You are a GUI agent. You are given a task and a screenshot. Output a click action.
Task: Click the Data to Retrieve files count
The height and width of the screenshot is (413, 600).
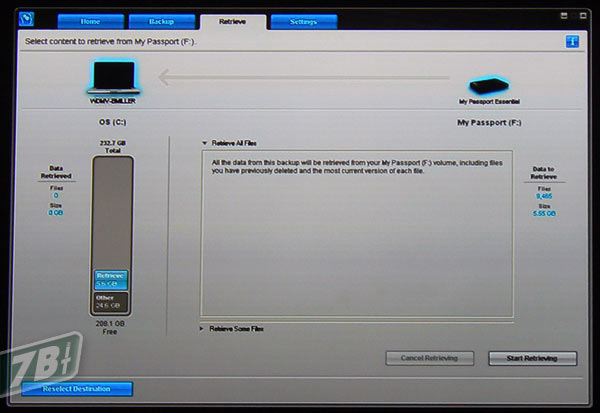pos(545,196)
